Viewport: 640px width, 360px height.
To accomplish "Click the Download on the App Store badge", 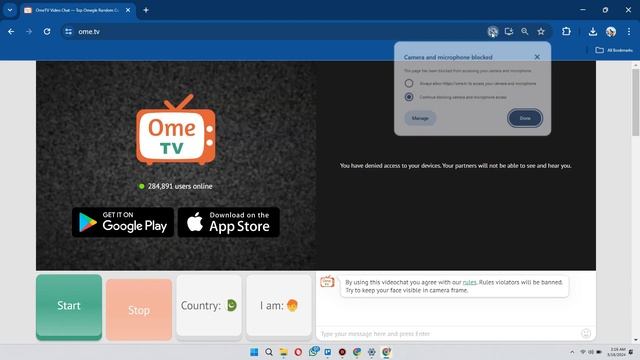I will tap(229, 222).
